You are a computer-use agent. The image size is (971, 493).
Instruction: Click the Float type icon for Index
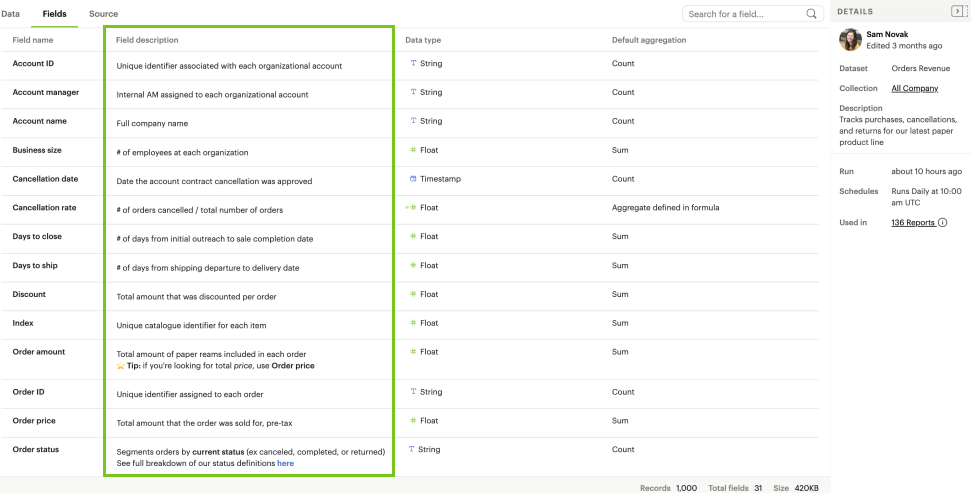[413, 323]
